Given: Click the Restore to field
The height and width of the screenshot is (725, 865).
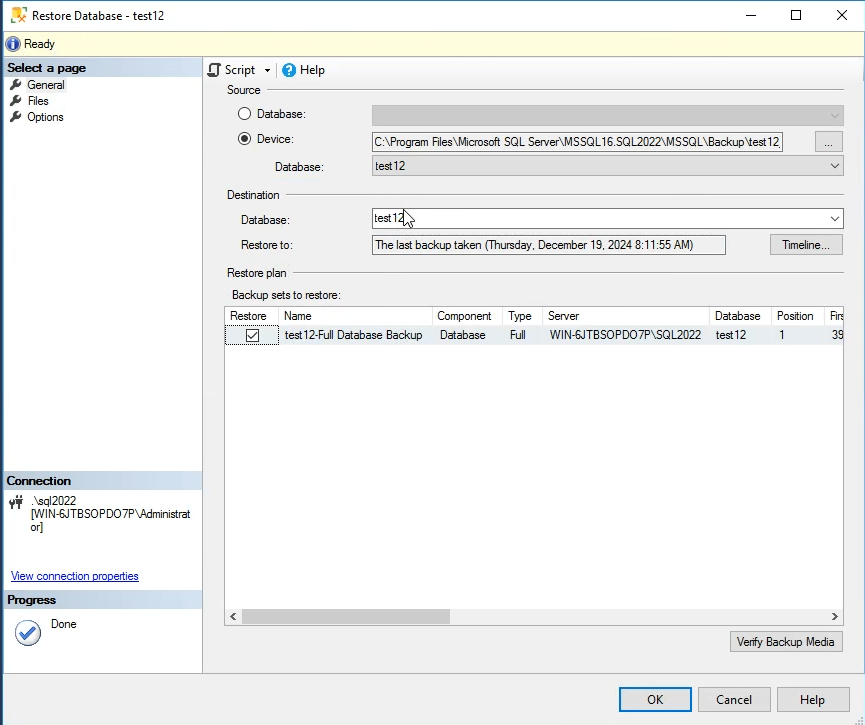Looking at the screenshot, I should coord(549,245).
